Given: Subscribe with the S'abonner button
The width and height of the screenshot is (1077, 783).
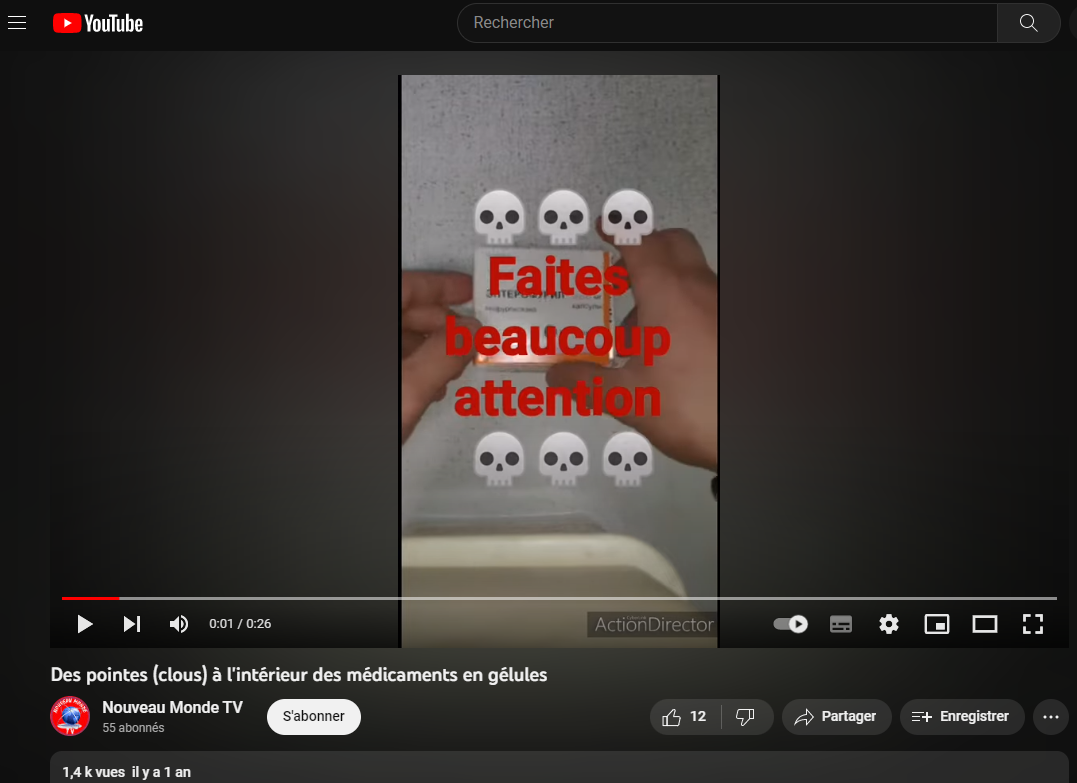Looking at the screenshot, I should (x=313, y=717).
